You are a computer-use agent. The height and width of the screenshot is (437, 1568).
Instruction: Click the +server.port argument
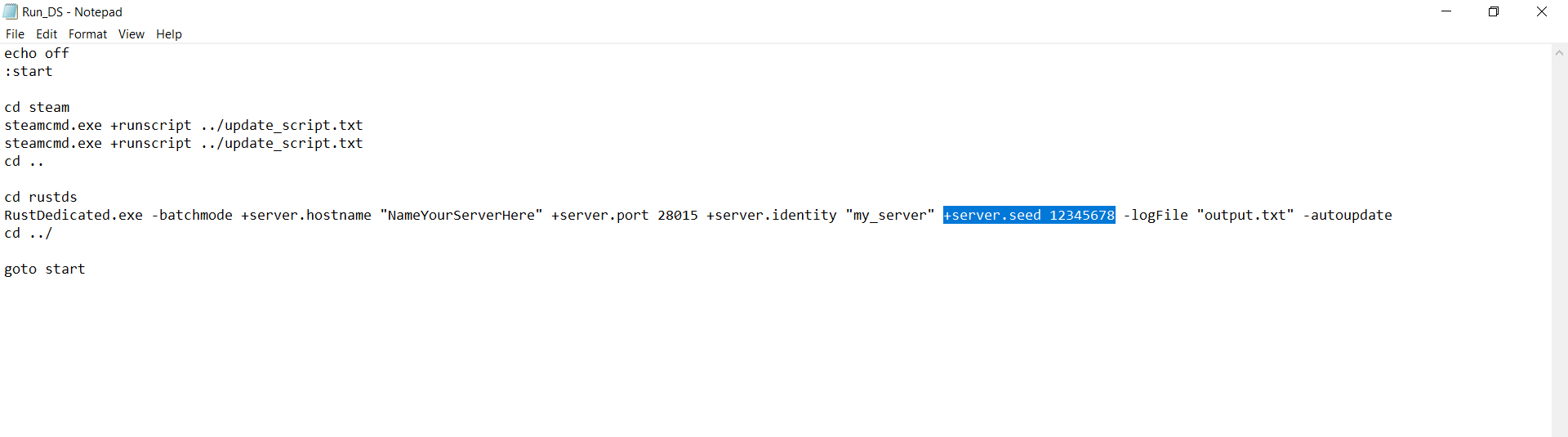(600, 215)
